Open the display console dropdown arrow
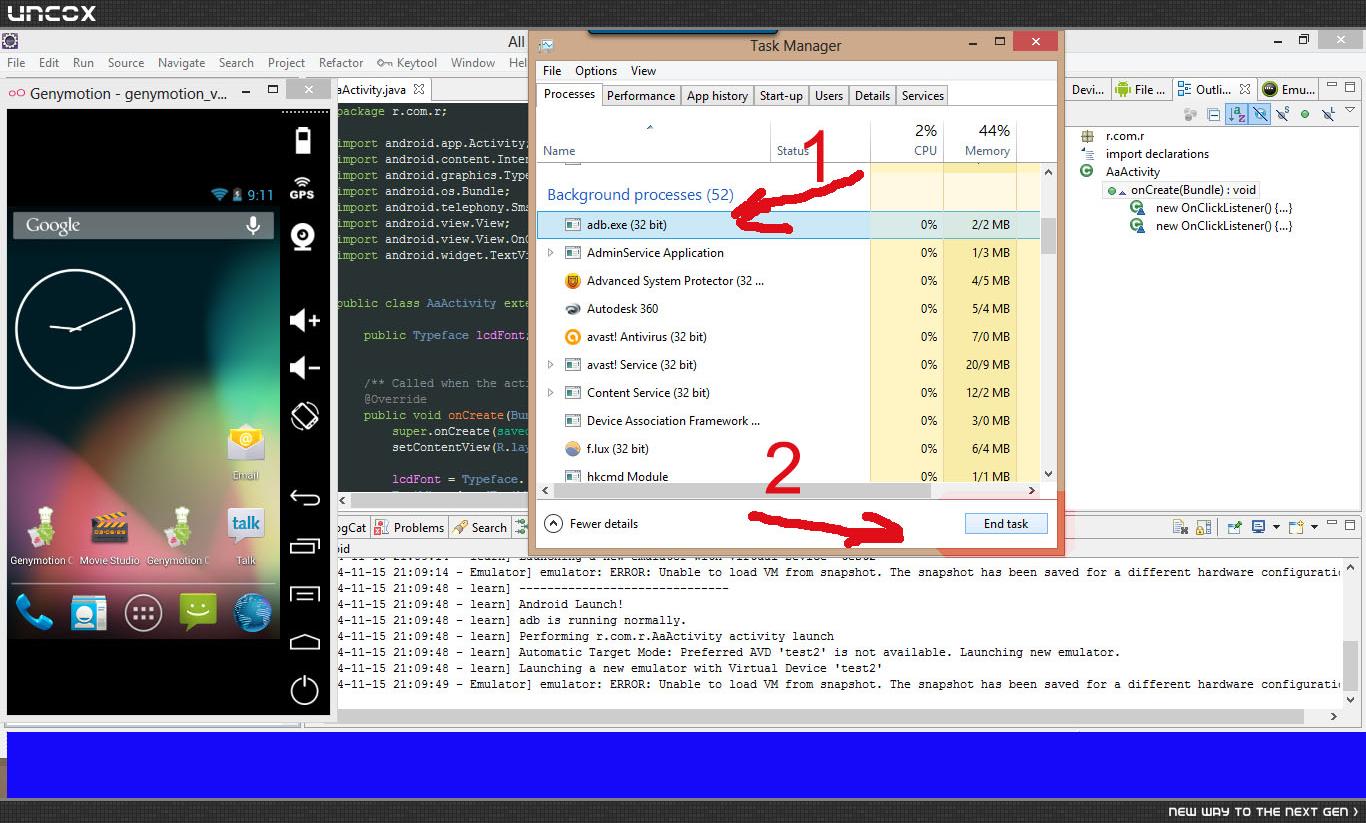The image size is (1366, 823). pyautogui.click(x=1275, y=527)
